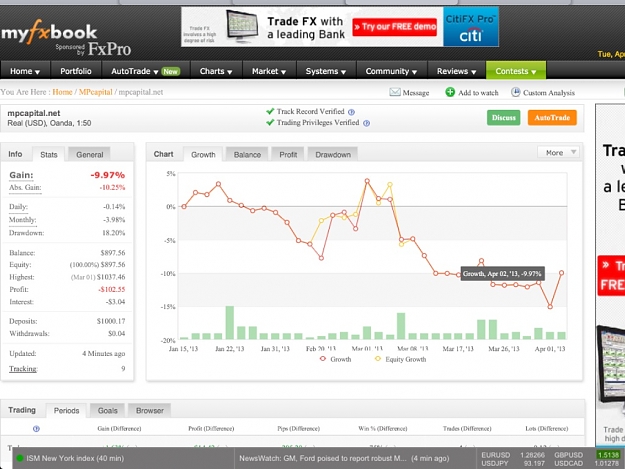Open the Goals trading tab
The width and height of the screenshot is (625, 469).
(107, 410)
